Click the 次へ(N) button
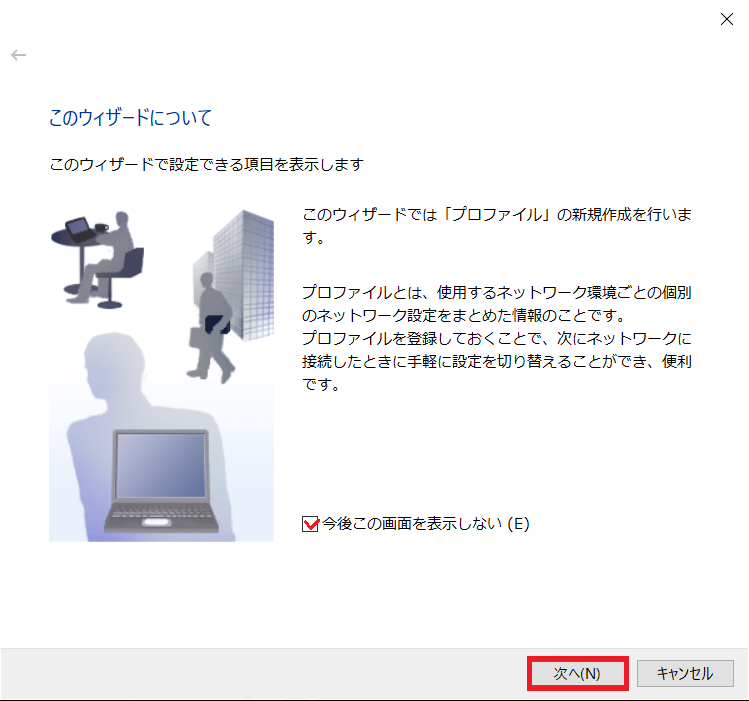This screenshot has height=701, width=749. 578,673
